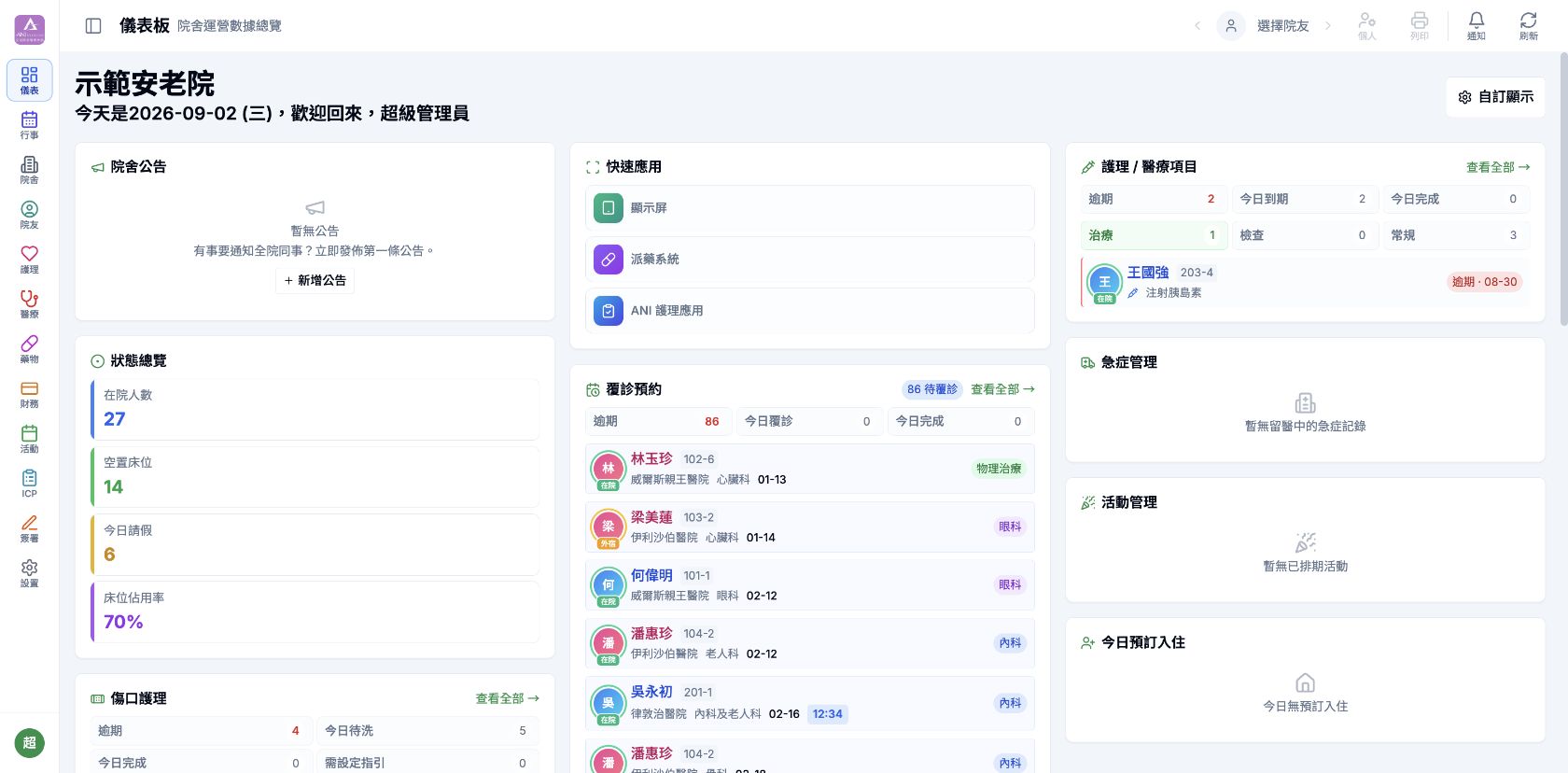Toggle the sidebar panel icon
This screenshot has height=773, width=1568.
(x=93, y=26)
